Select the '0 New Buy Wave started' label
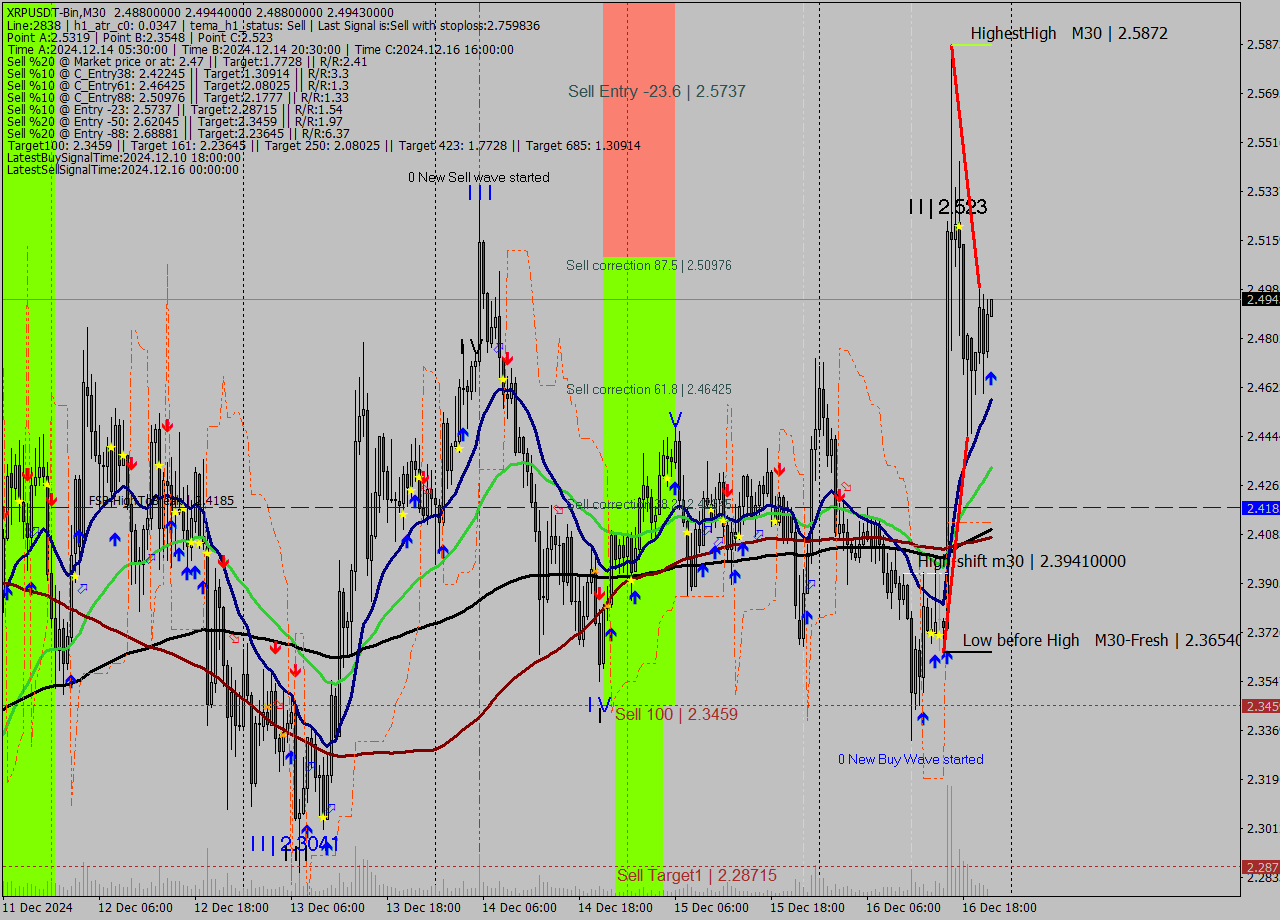Screen dimensions: 1280x920 point(910,759)
